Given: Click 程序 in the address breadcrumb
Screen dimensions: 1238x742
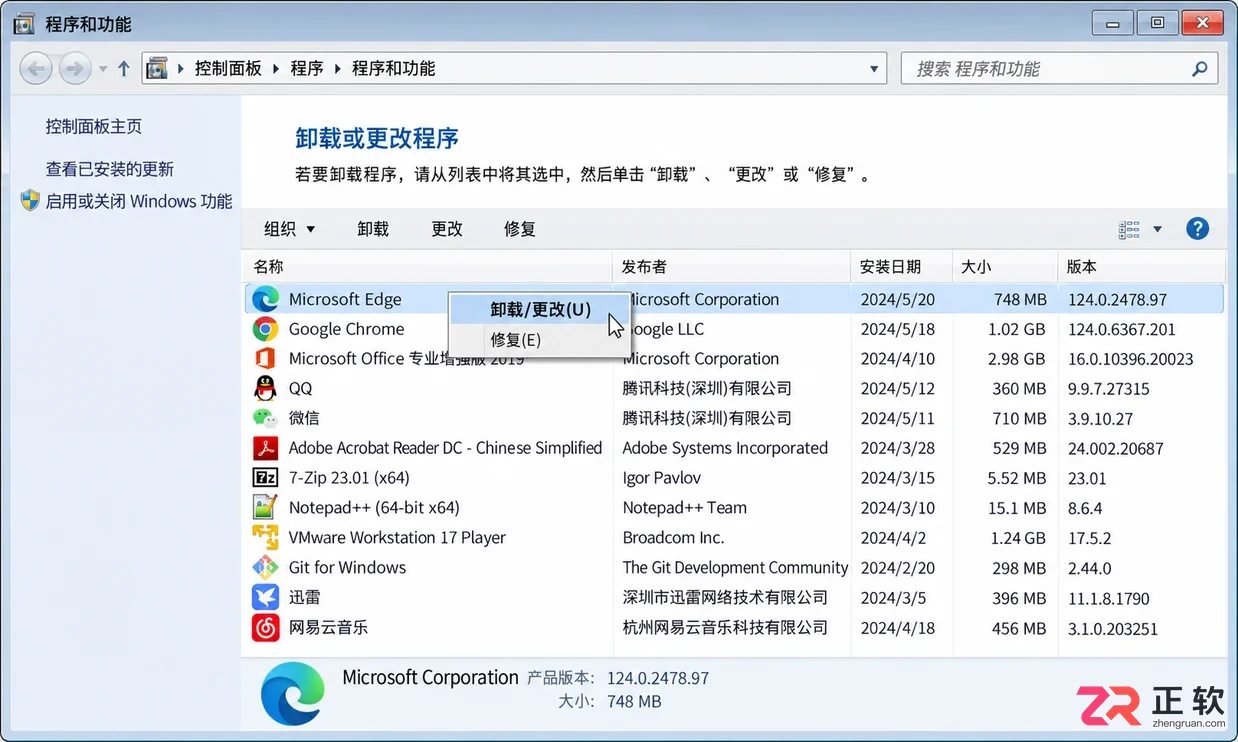Looking at the screenshot, I should click(307, 69).
